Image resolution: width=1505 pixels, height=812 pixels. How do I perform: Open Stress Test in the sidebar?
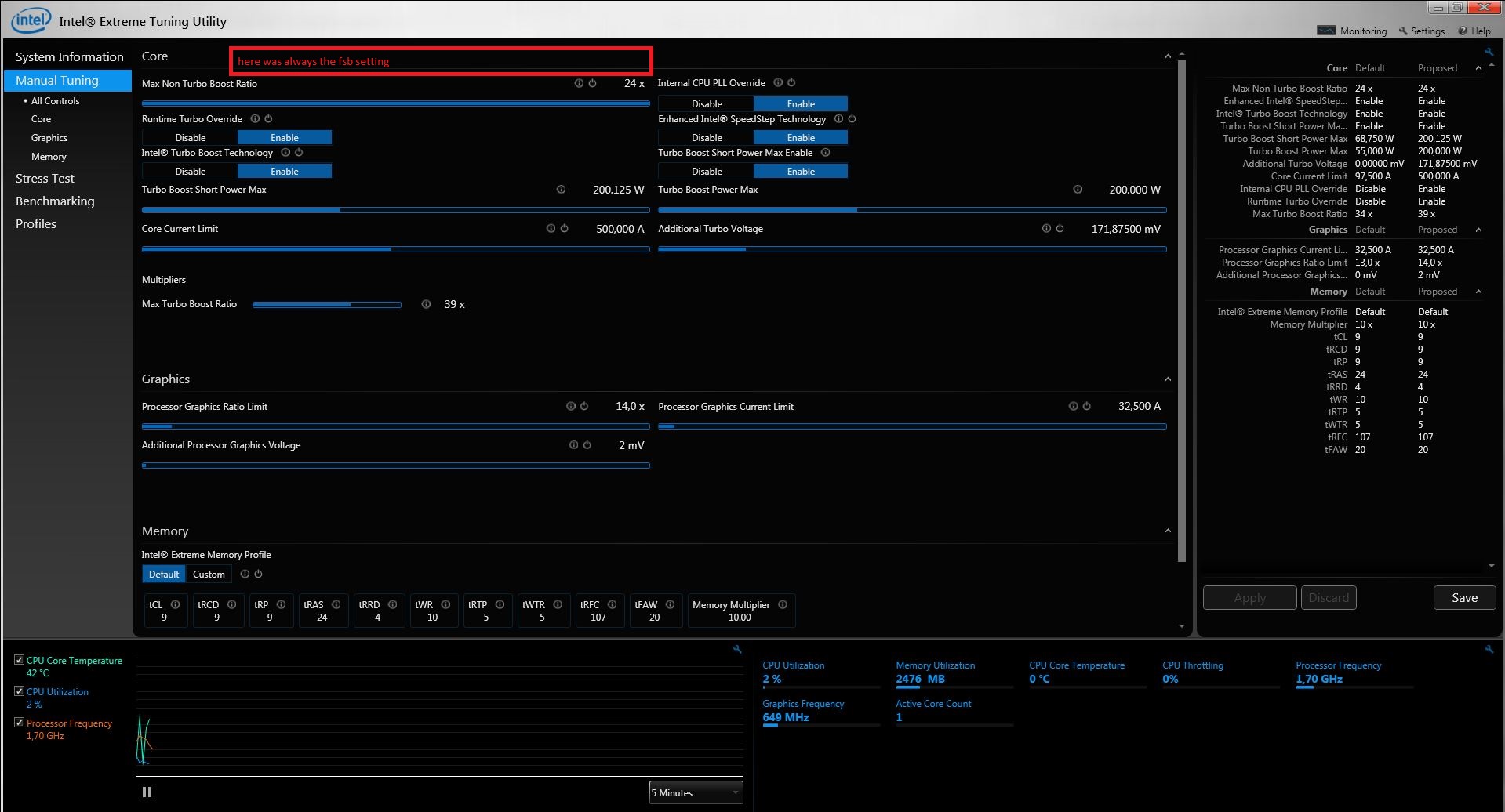click(45, 179)
